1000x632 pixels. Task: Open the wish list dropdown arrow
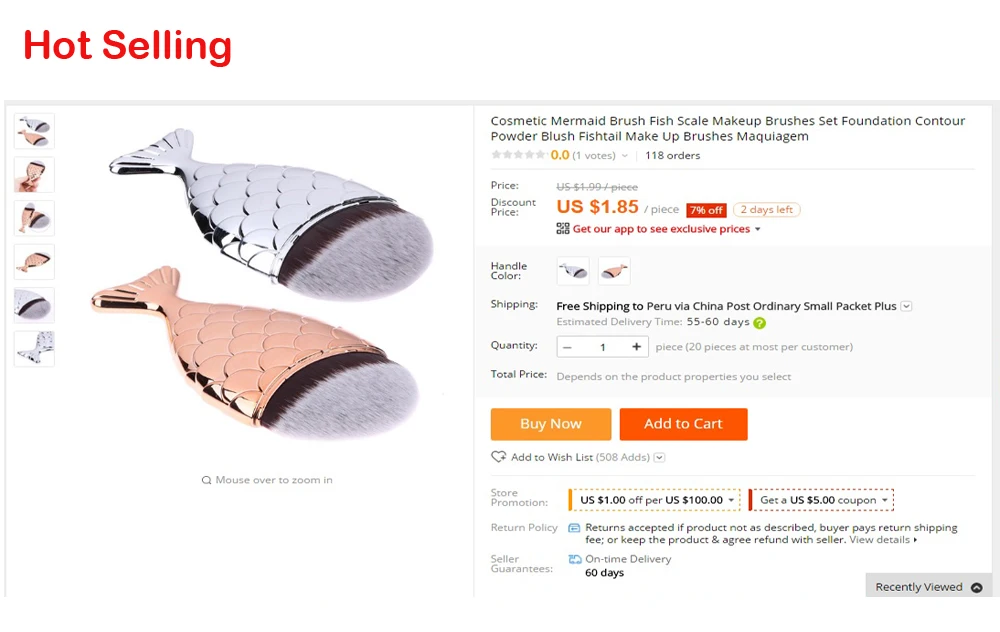point(660,458)
